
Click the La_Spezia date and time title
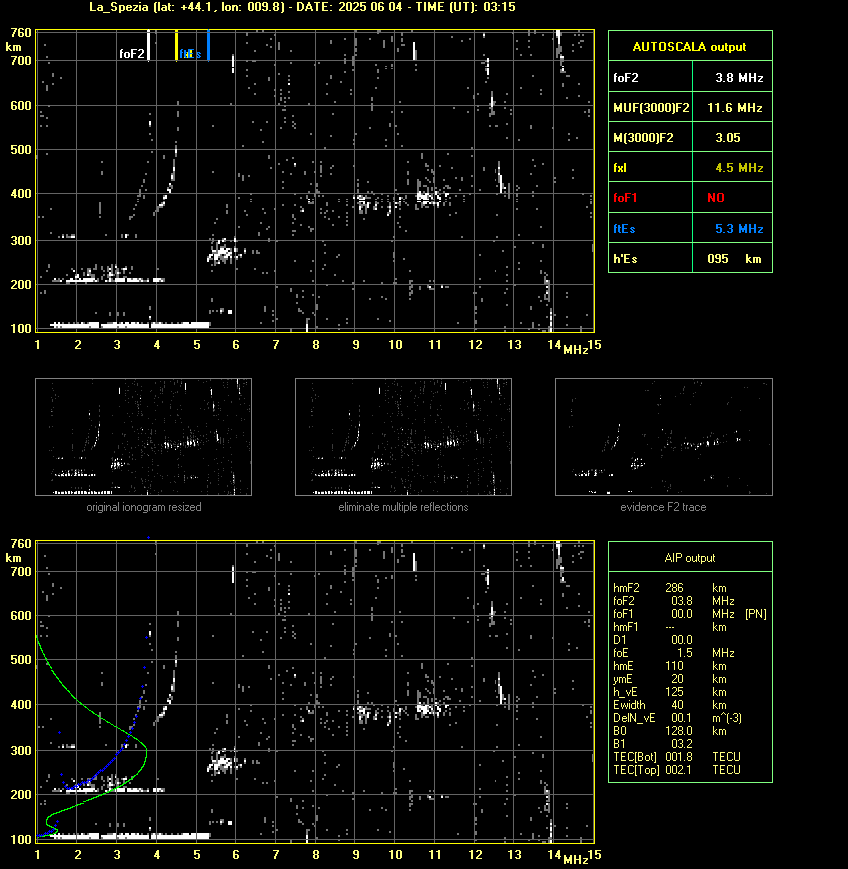pyautogui.click(x=302, y=7)
